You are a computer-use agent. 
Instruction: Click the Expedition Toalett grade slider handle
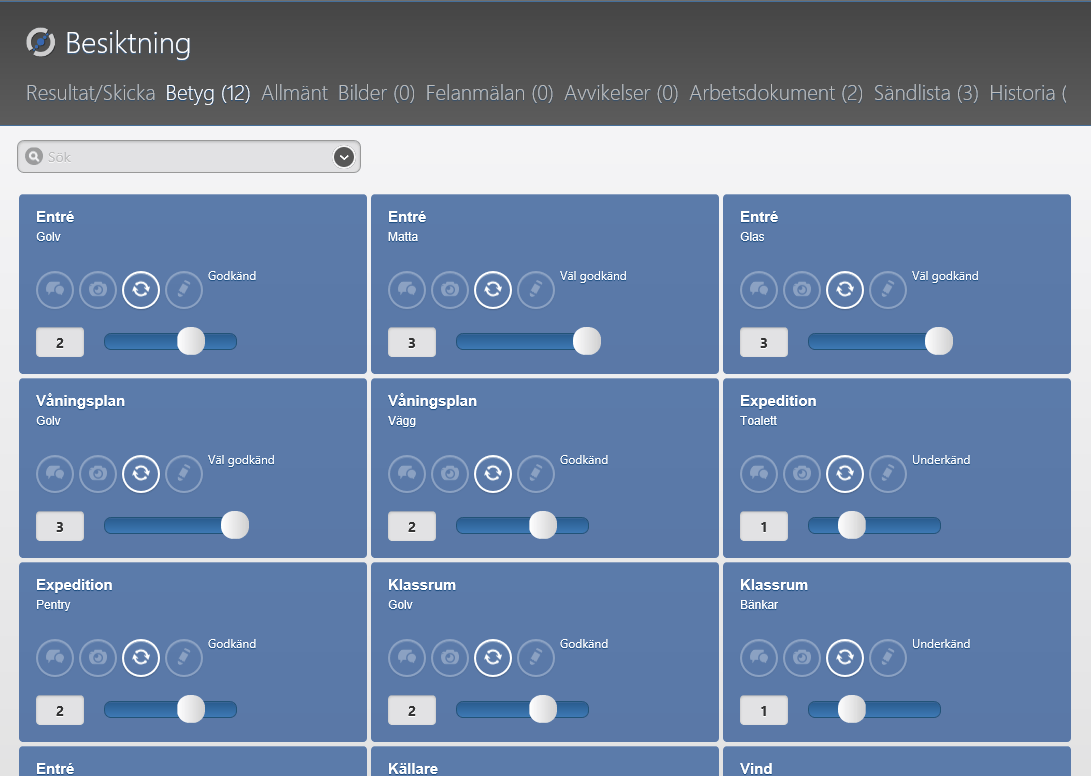851,525
